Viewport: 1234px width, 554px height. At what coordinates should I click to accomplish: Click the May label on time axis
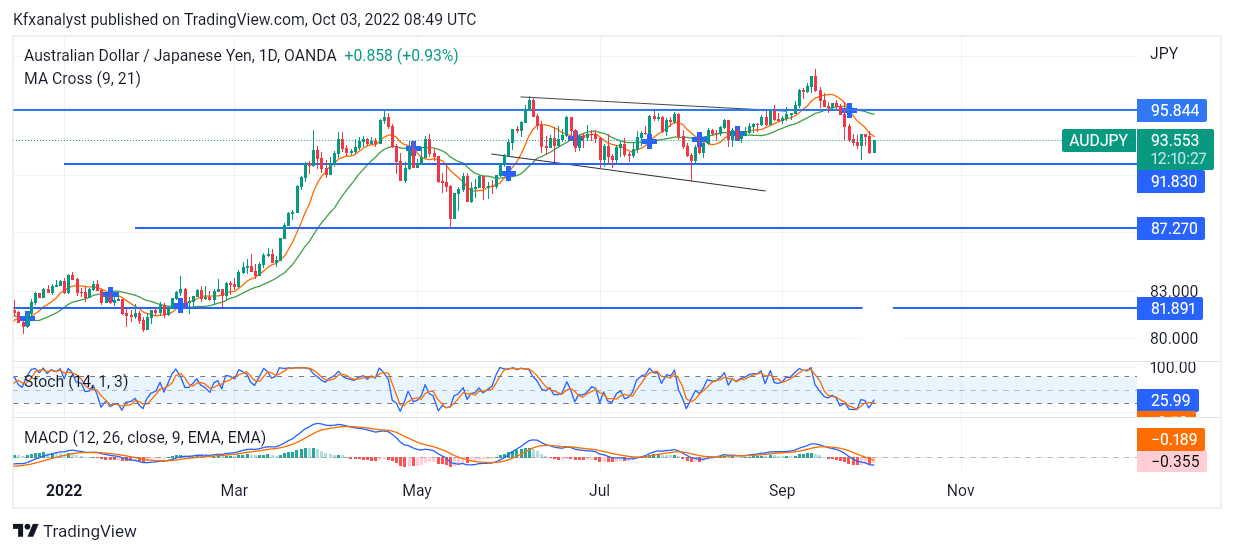click(417, 490)
